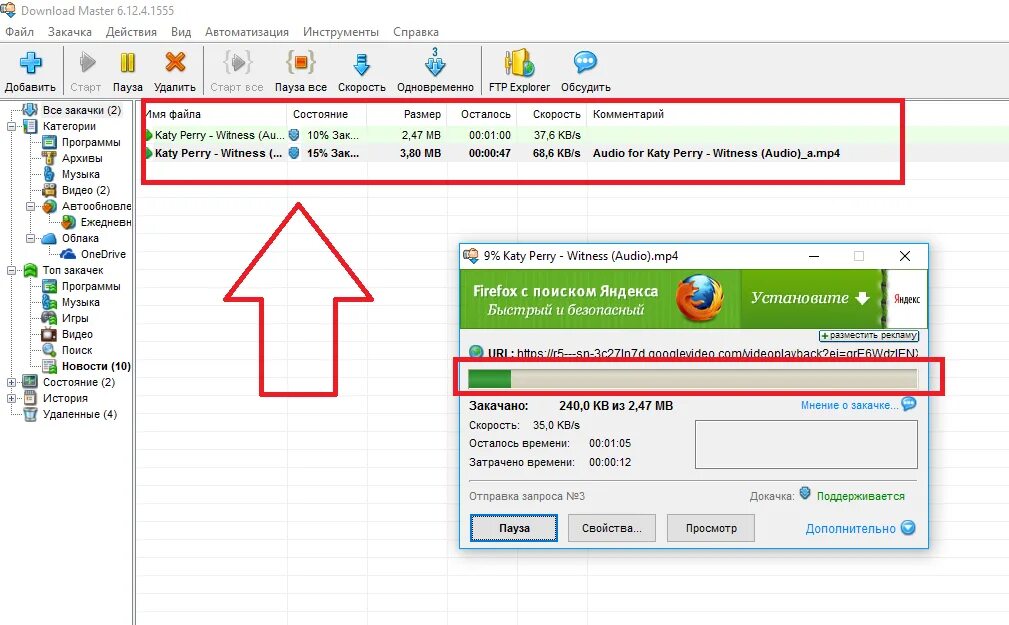1009x625 pixels.
Task: Select Видео (2) category
Action: 86,190
